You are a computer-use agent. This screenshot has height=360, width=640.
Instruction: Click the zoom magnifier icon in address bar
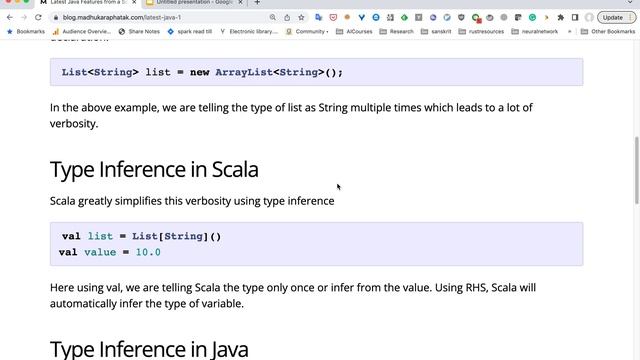click(273, 18)
